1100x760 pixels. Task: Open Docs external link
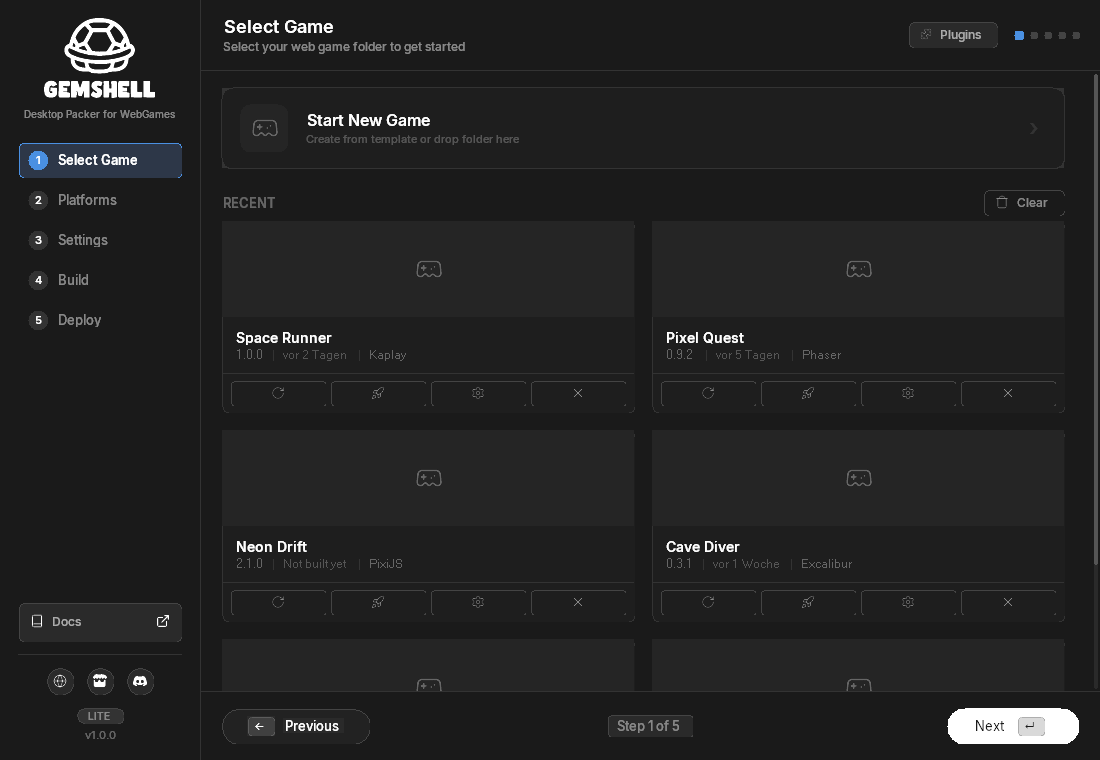[100, 622]
